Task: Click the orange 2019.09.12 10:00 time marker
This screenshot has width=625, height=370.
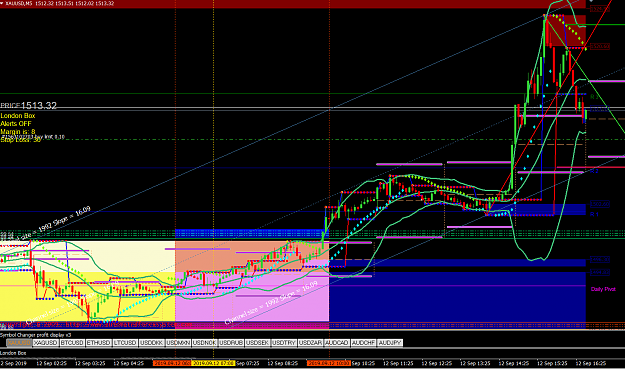Action: [x=328, y=363]
